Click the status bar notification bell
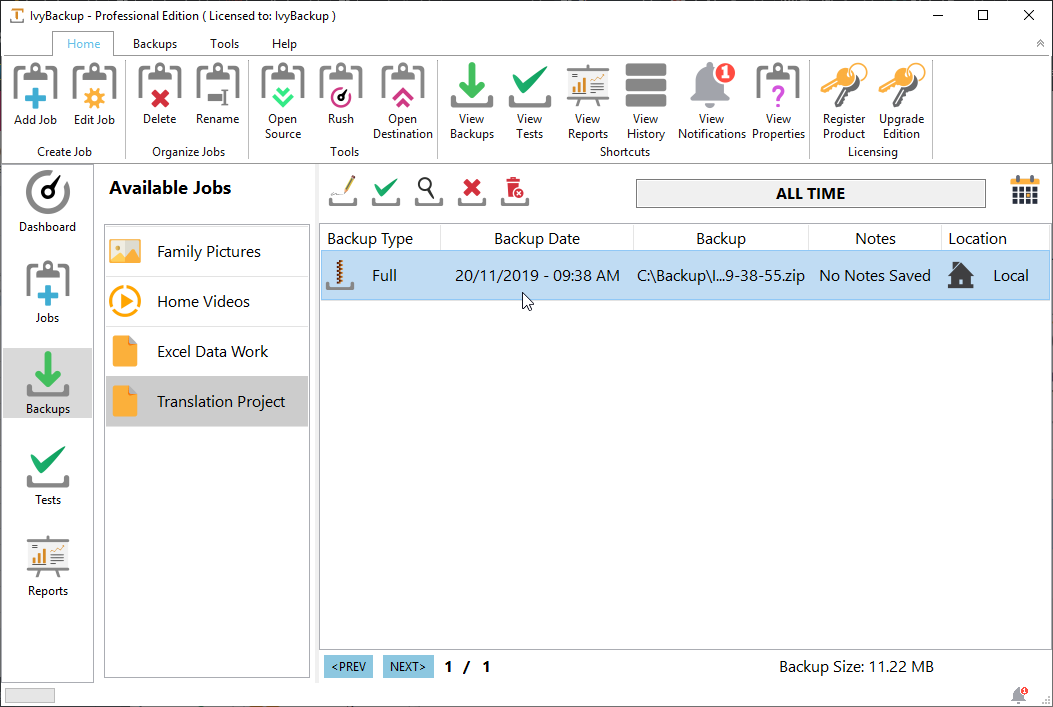 click(x=1019, y=694)
